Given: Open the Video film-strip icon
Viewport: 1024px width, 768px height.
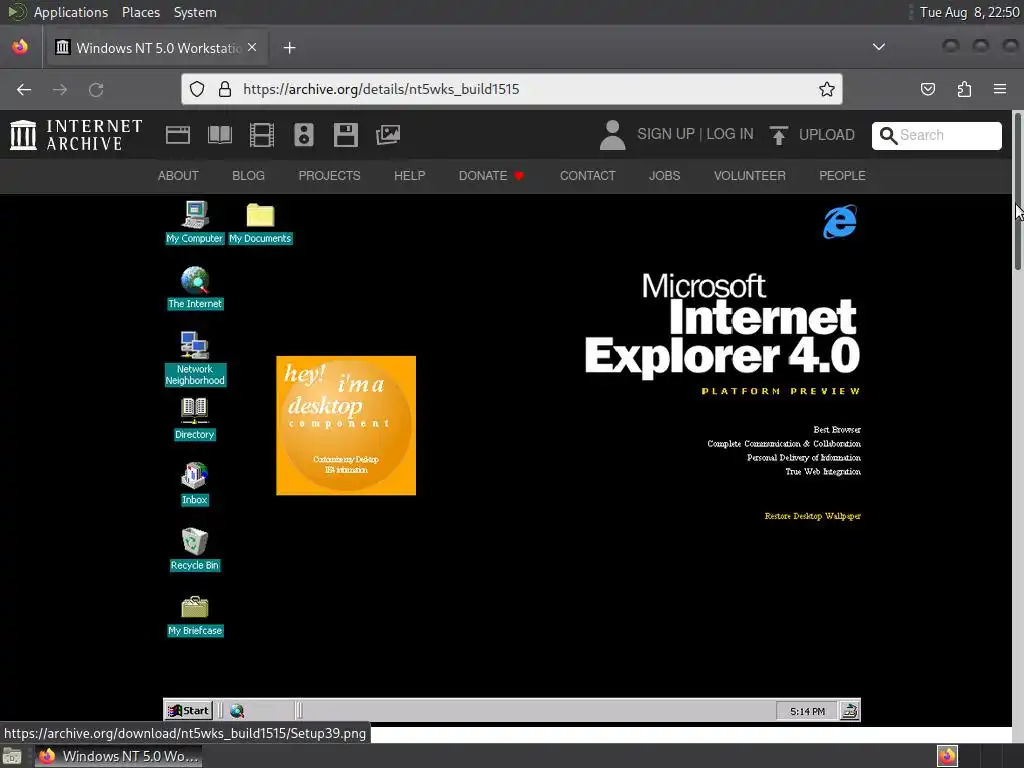Looking at the screenshot, I should (x=262, y=135).
